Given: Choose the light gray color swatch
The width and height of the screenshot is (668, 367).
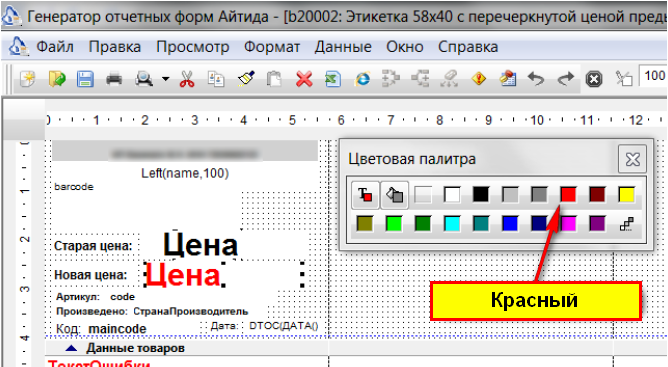Looking at the screenshot, I should (x=510, y=195).
